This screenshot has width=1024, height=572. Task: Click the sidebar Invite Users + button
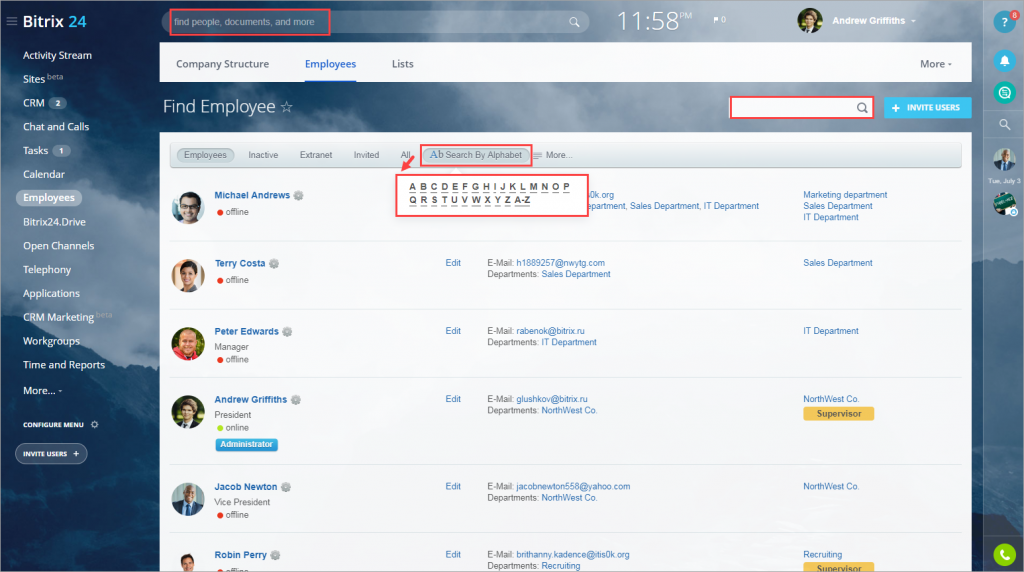click(x=51, y=454)
